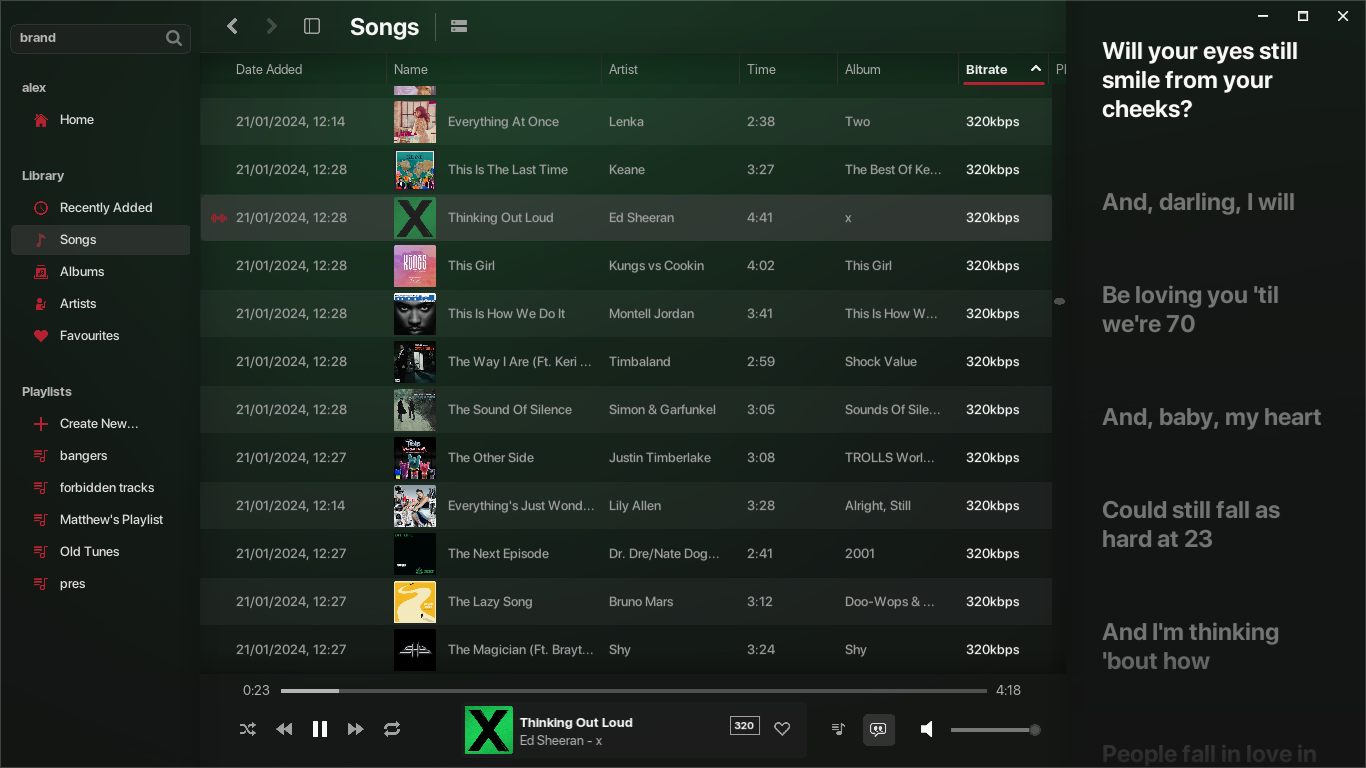Screen dimensions: 1366x768
Task: Seek in the song progress bar
Action: 634,690
